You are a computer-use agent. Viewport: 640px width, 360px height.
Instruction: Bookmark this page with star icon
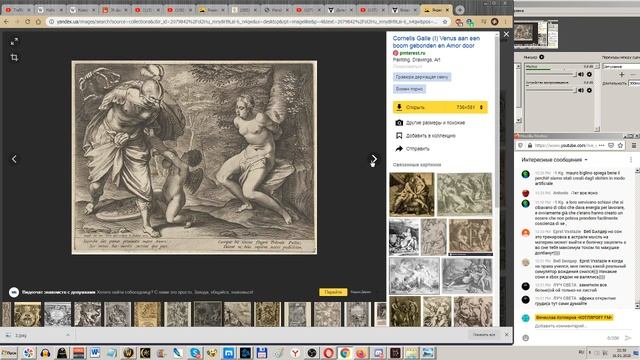[x=445, y=22]
